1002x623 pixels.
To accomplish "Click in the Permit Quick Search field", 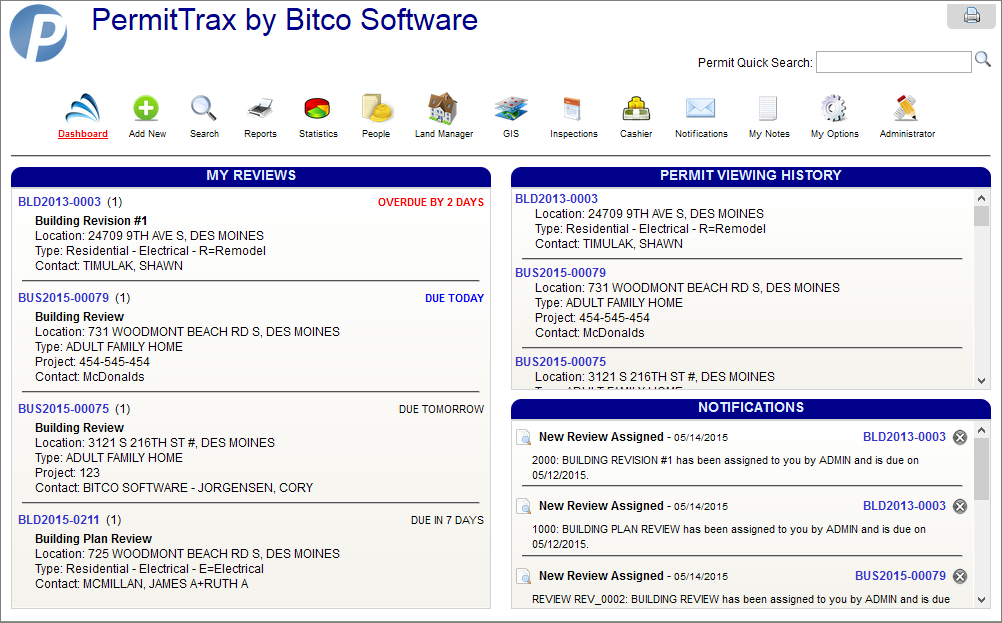I will tap(893, 62).
